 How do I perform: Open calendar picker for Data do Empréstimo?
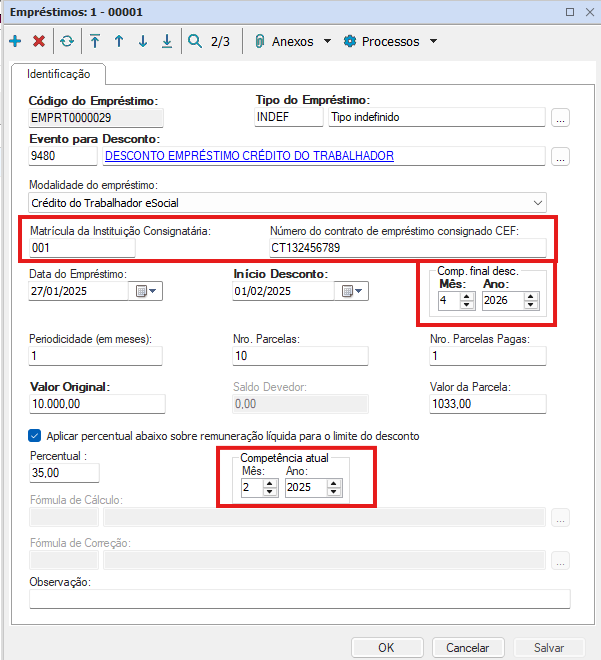tap(145, 291)
